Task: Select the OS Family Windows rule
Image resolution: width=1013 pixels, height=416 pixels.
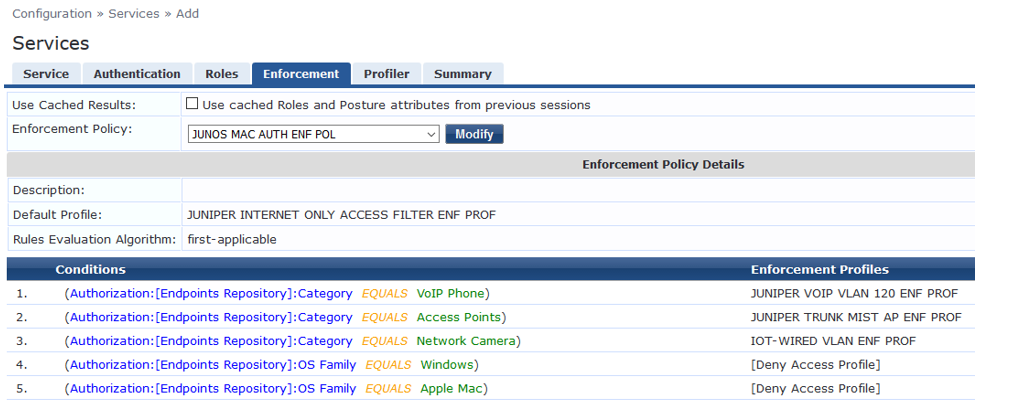Action: click(272, 365)
